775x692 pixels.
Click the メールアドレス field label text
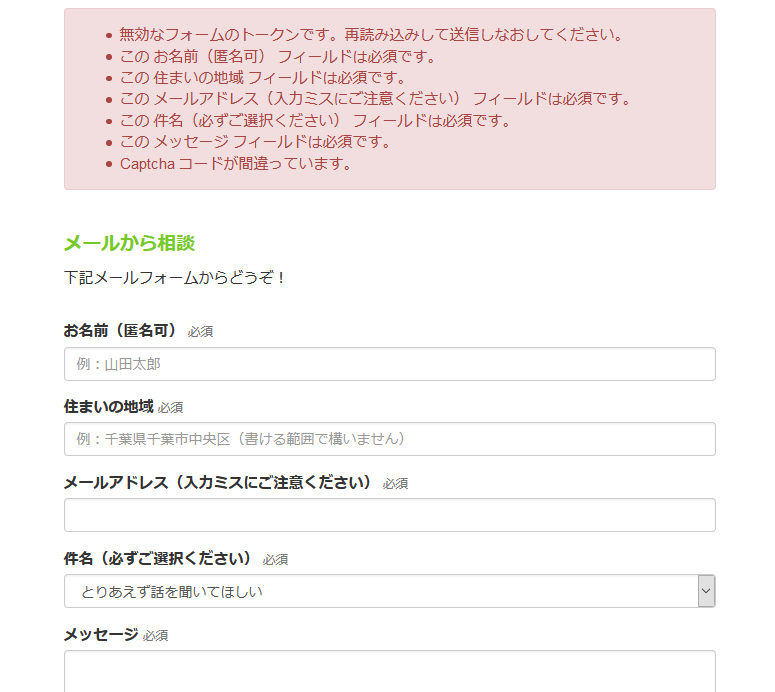point(217,482)
